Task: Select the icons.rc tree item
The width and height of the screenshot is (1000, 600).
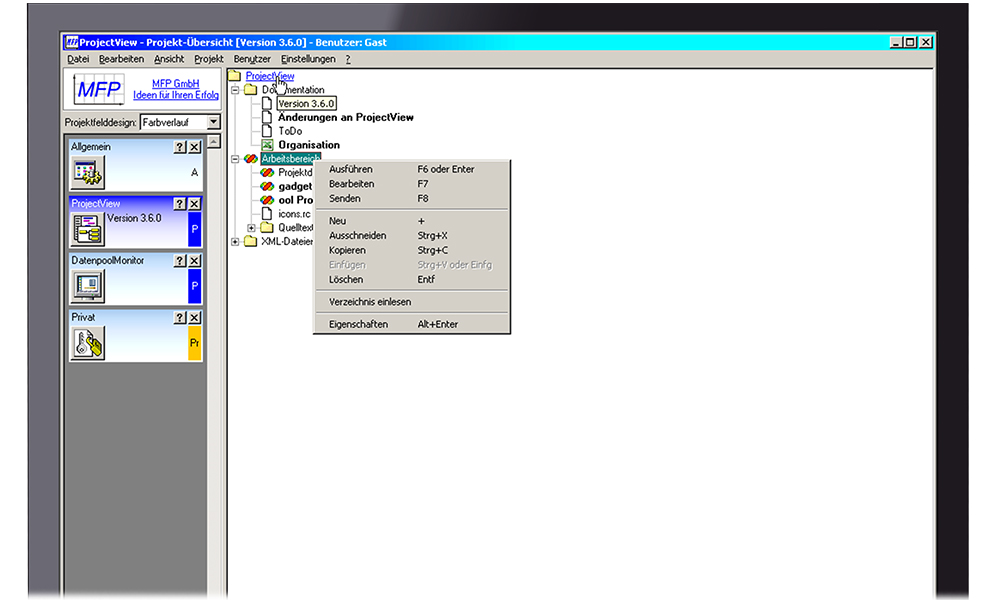Action: pos(295,214)
